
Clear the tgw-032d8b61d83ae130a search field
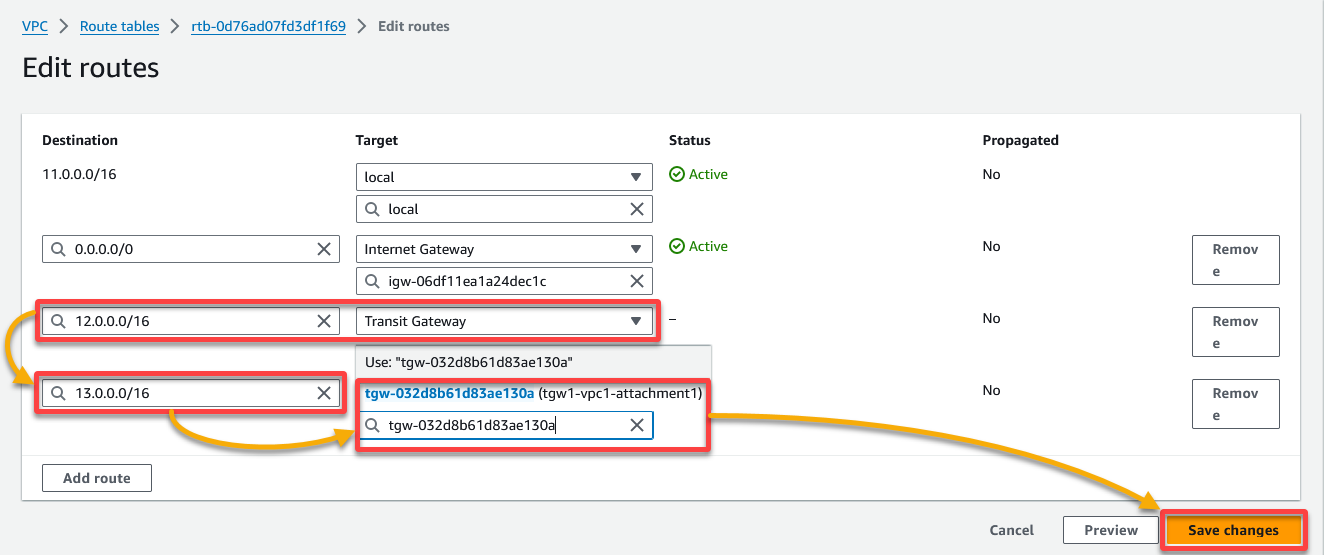coord(637,425)
